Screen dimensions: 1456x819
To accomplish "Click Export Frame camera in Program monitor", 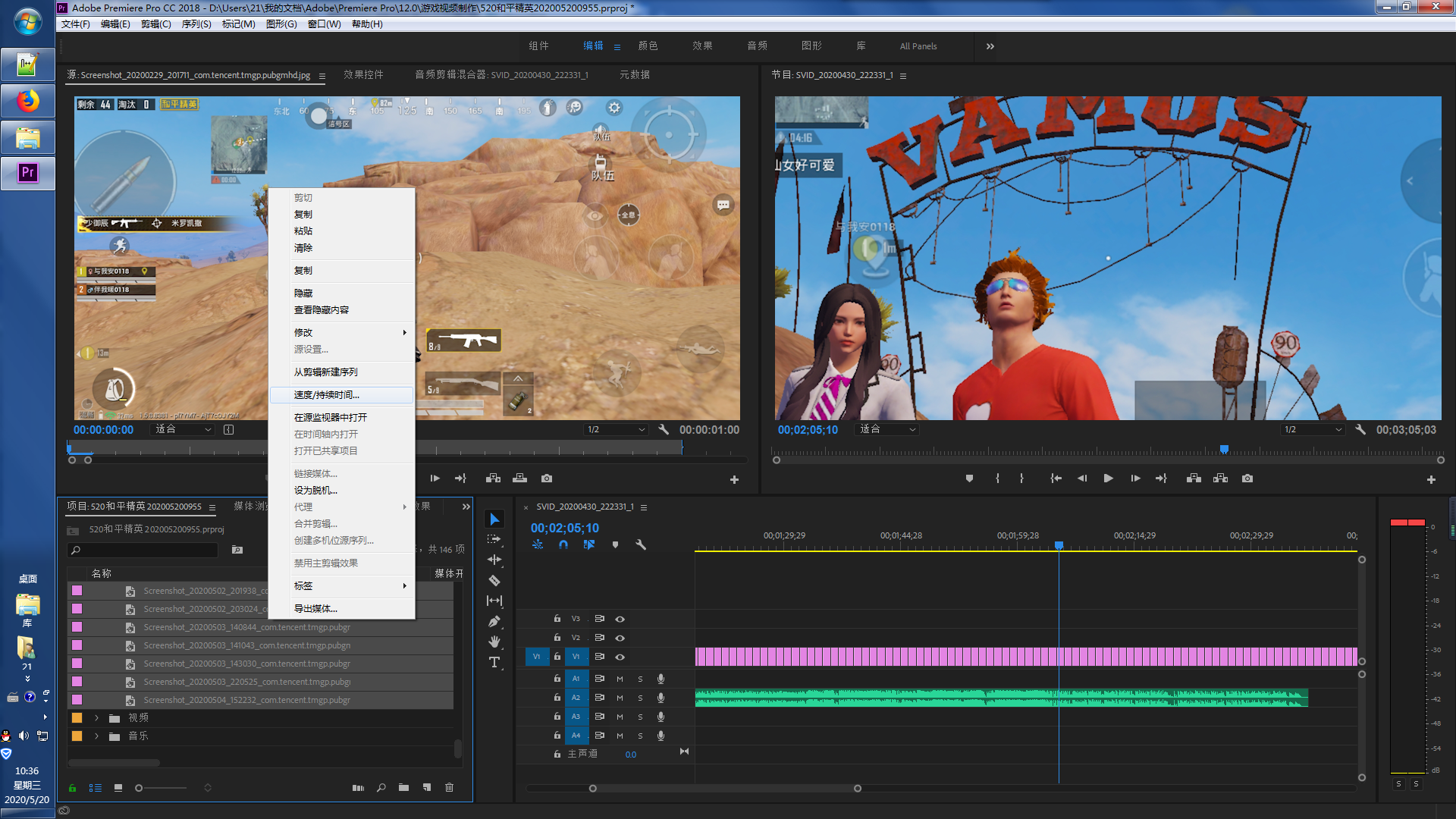I will (1247, 479).
